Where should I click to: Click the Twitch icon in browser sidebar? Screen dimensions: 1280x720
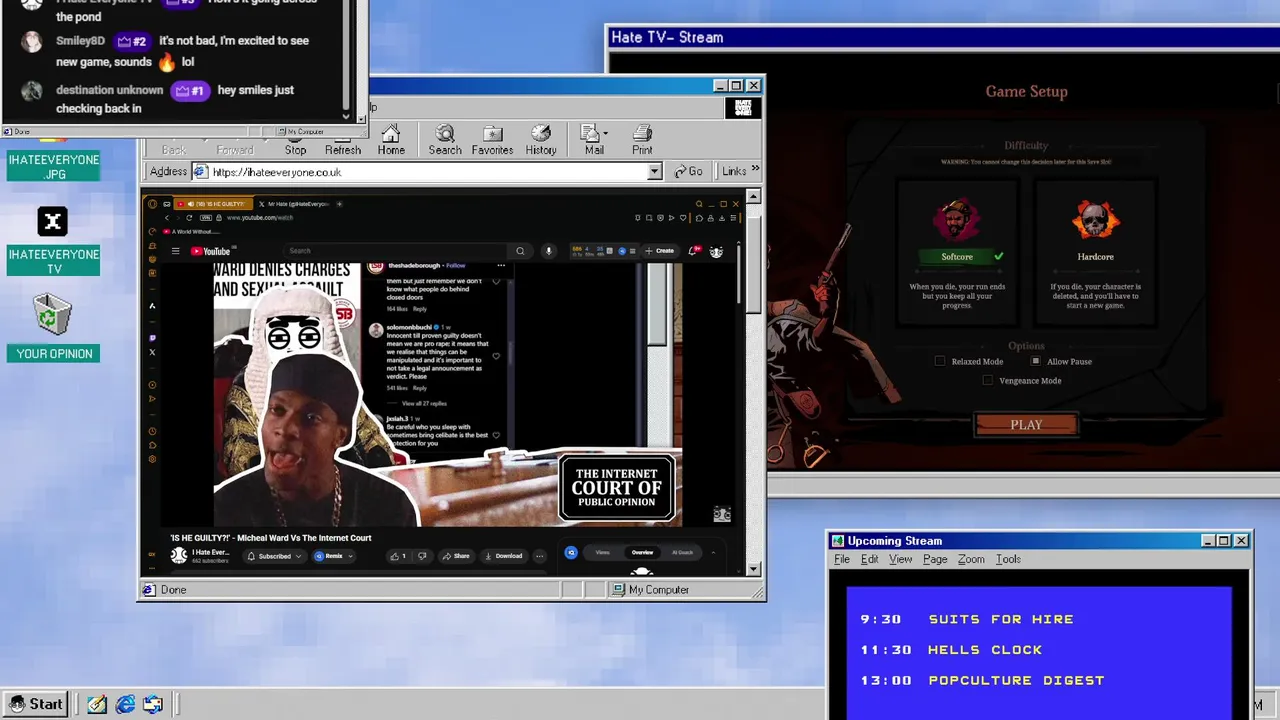[152, 338]
